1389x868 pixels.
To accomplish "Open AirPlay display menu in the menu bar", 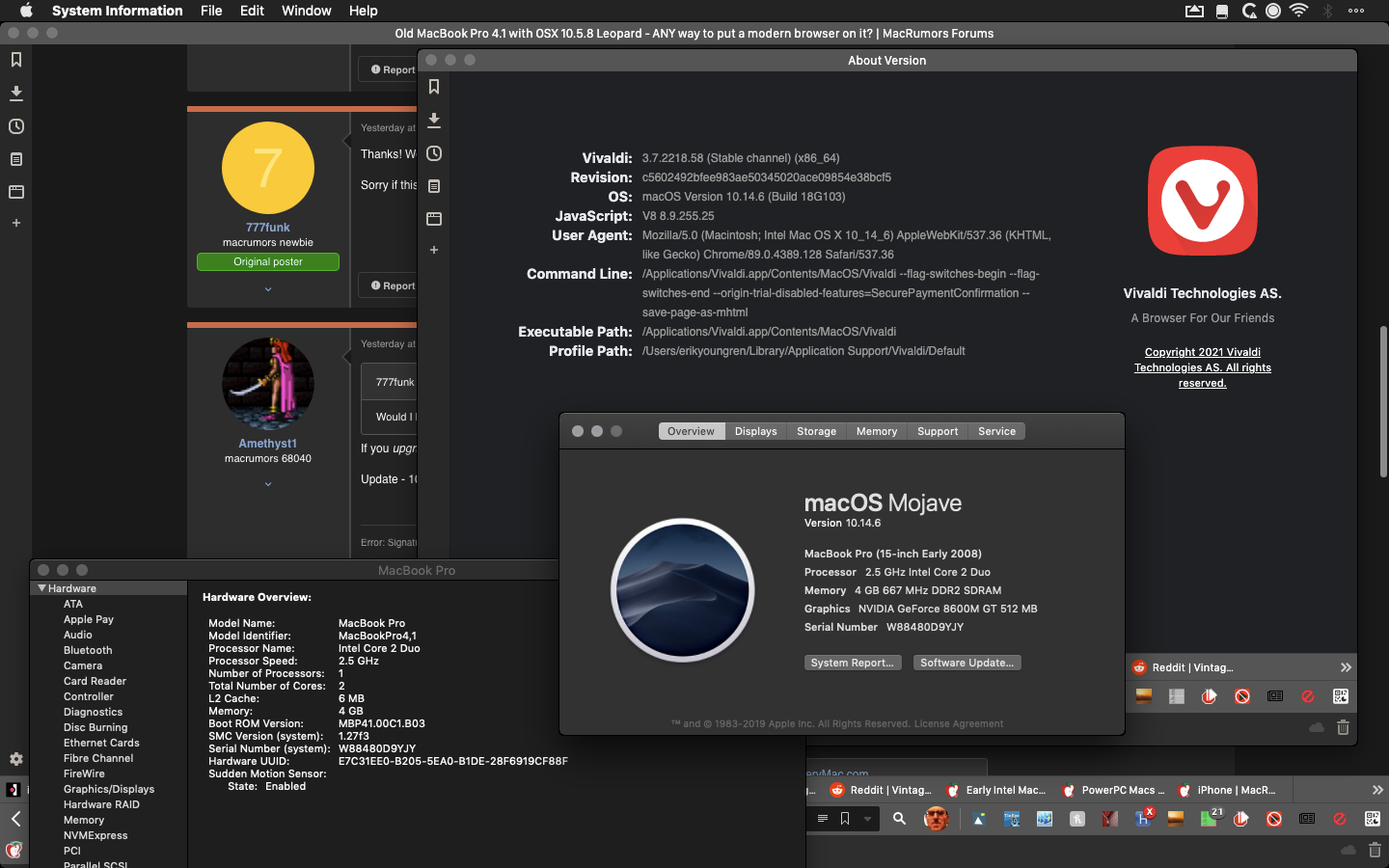I will pos(1194,11).
